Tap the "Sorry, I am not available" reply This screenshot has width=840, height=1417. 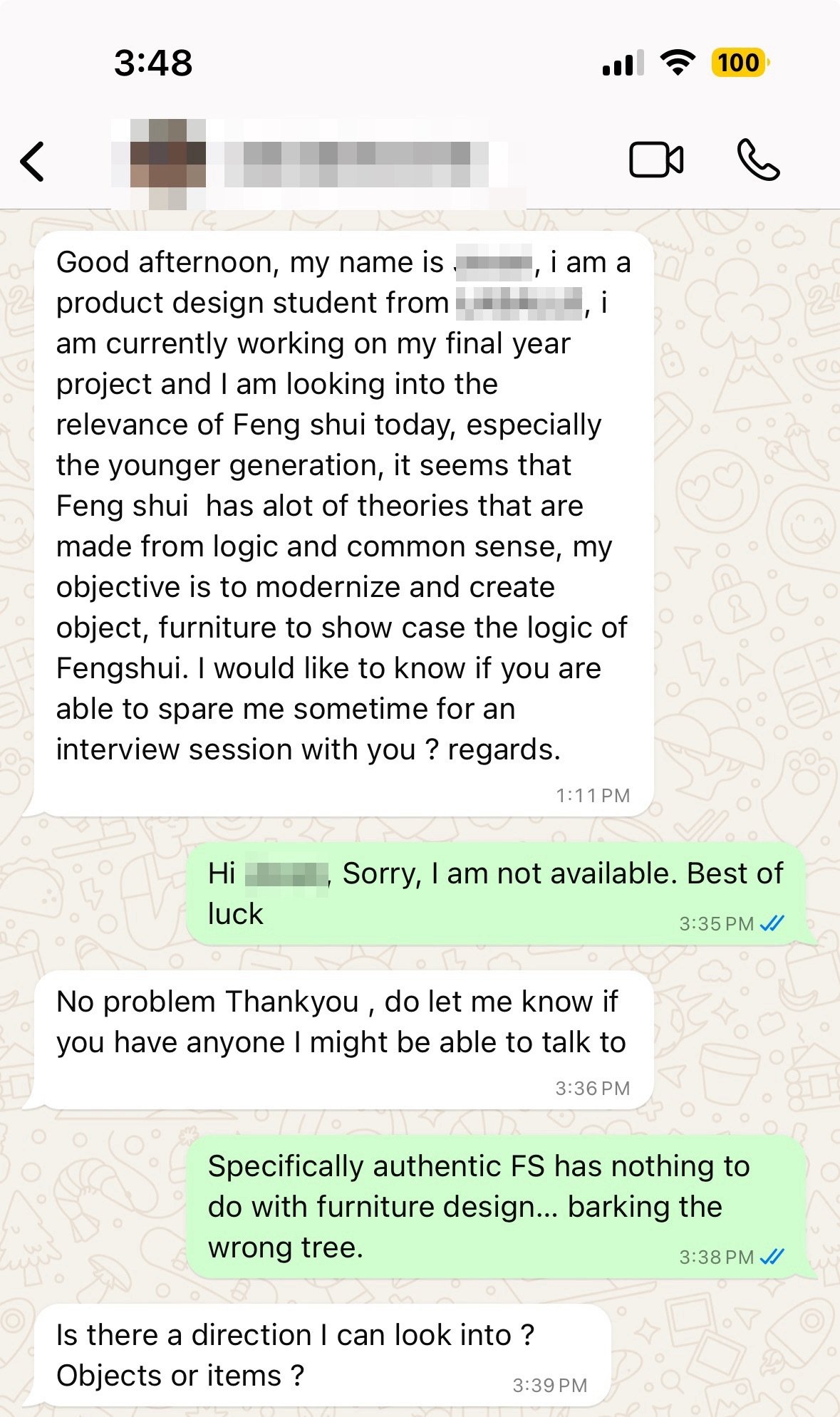click(x=495, y=893)
